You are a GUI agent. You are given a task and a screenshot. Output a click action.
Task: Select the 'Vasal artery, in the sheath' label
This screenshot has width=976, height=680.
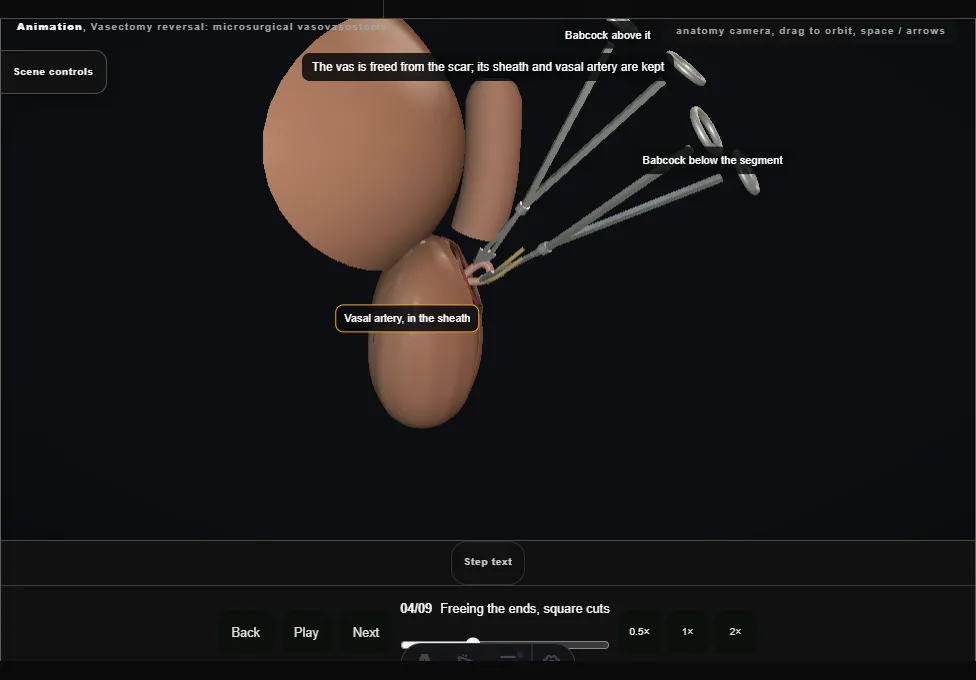(407, 318)
